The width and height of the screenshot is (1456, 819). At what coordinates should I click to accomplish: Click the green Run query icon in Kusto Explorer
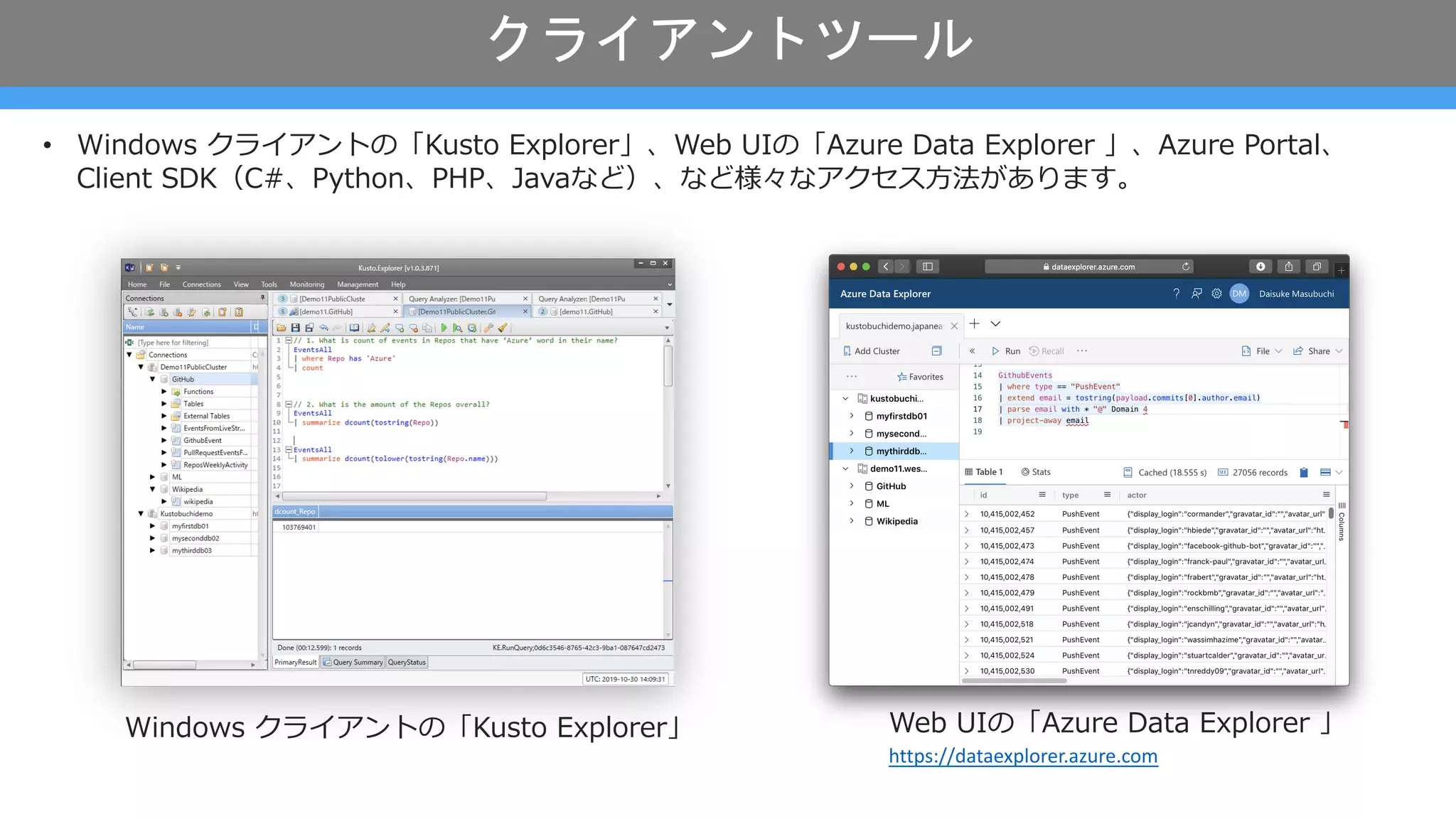[444, 328]
